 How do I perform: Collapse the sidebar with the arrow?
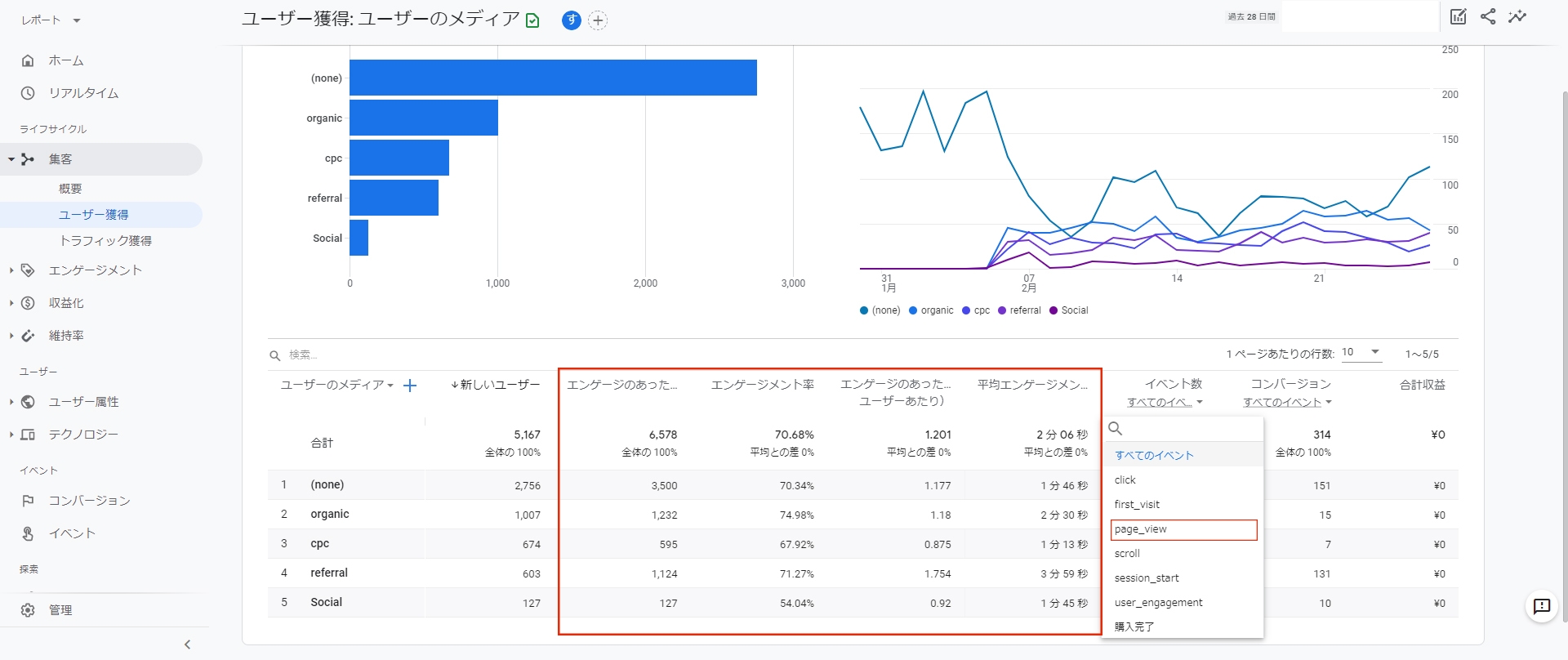[187, 644]
